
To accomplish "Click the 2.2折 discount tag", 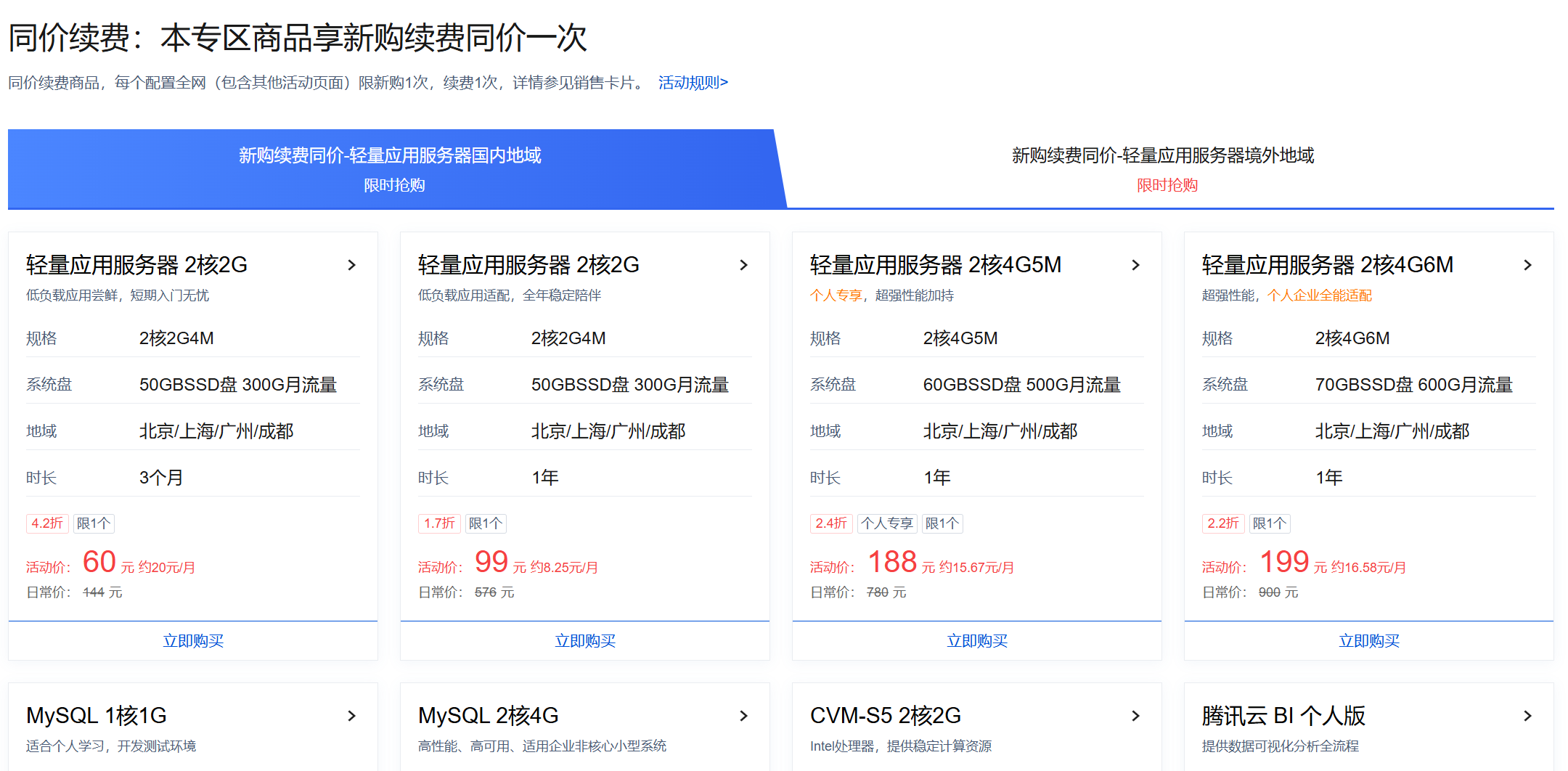I will pos(1223,523).
